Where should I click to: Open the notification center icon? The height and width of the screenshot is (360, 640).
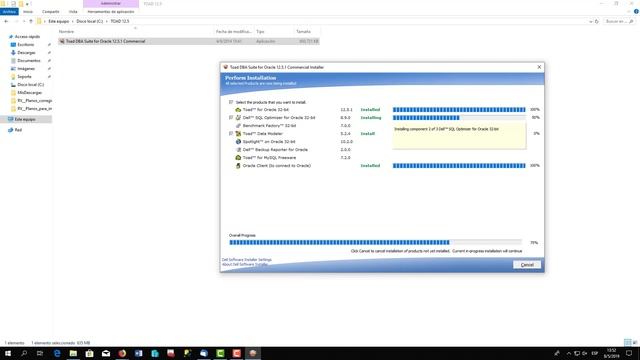pyautogui.click(x=629, y=353)
